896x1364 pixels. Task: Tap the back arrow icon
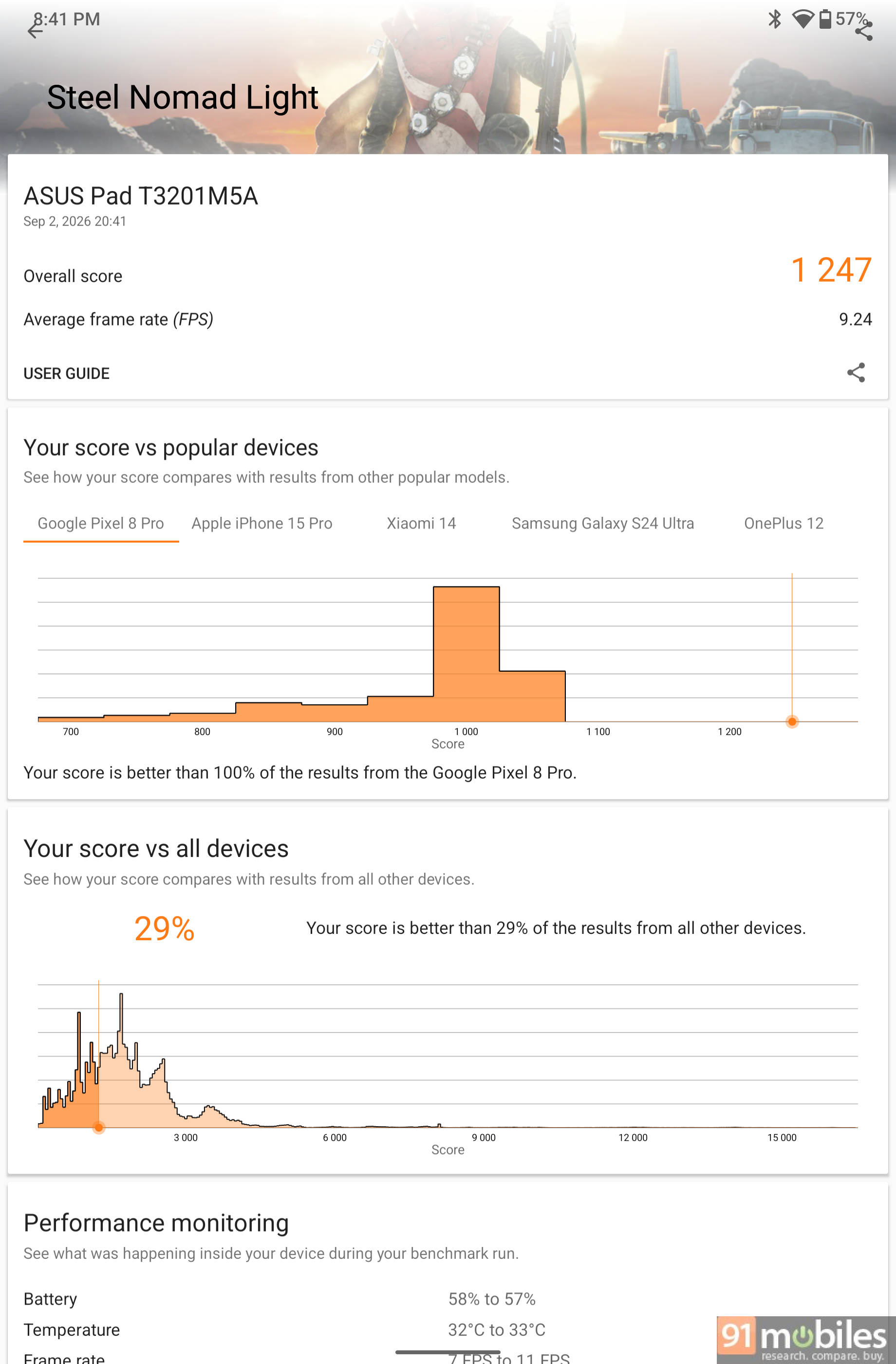pyautogui.click(x=35, y=29)
